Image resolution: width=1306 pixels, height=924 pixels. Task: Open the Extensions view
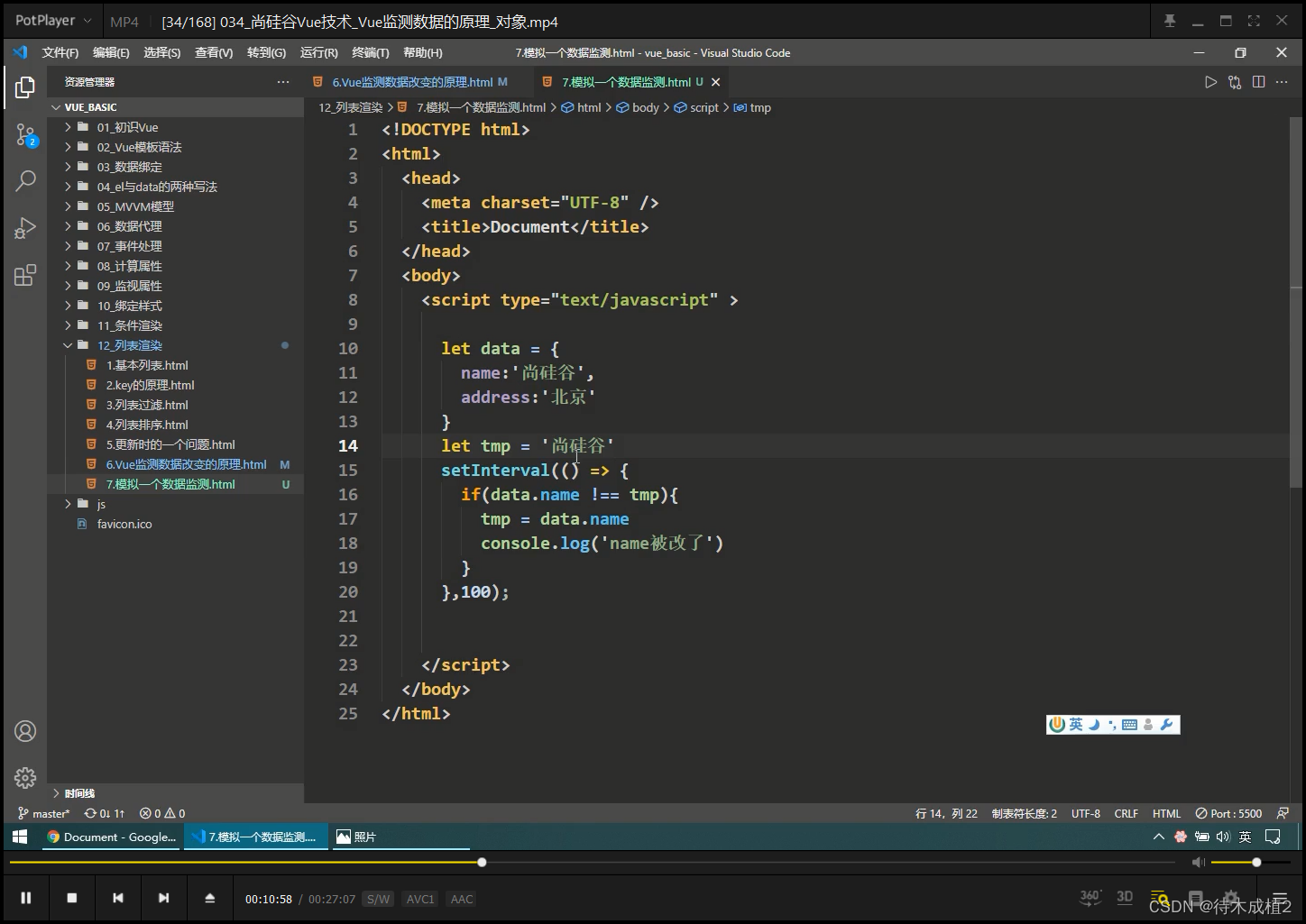(x=25, y=275)
